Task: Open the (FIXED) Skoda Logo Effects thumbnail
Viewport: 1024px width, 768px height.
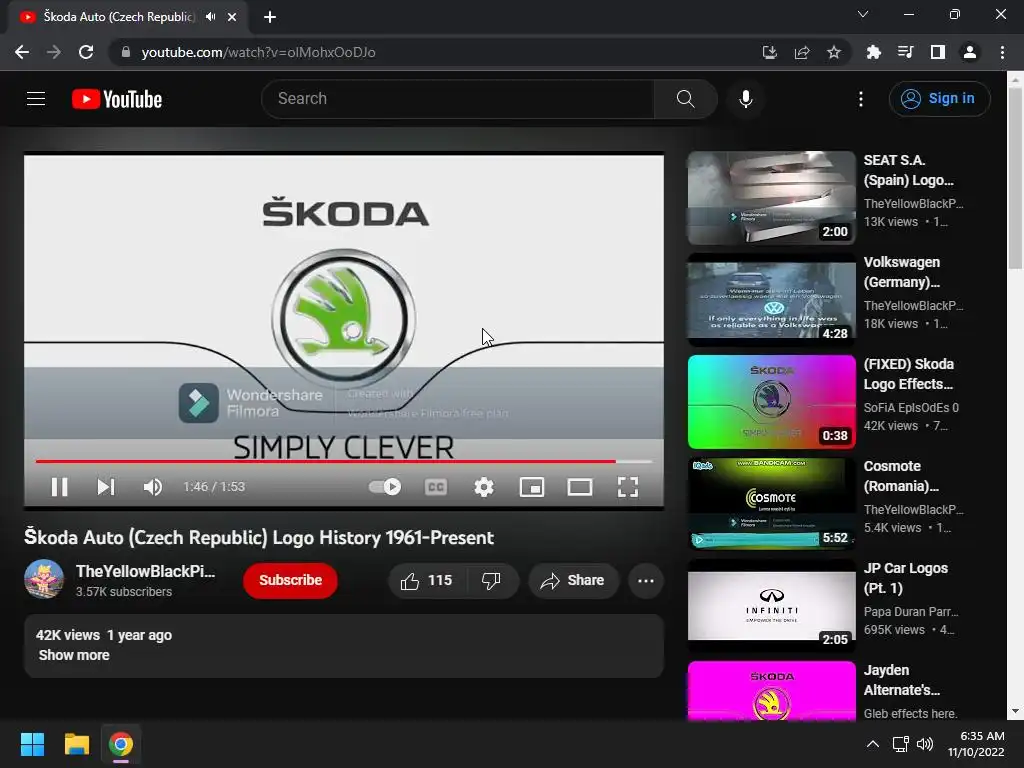Action: pos(771,402)
